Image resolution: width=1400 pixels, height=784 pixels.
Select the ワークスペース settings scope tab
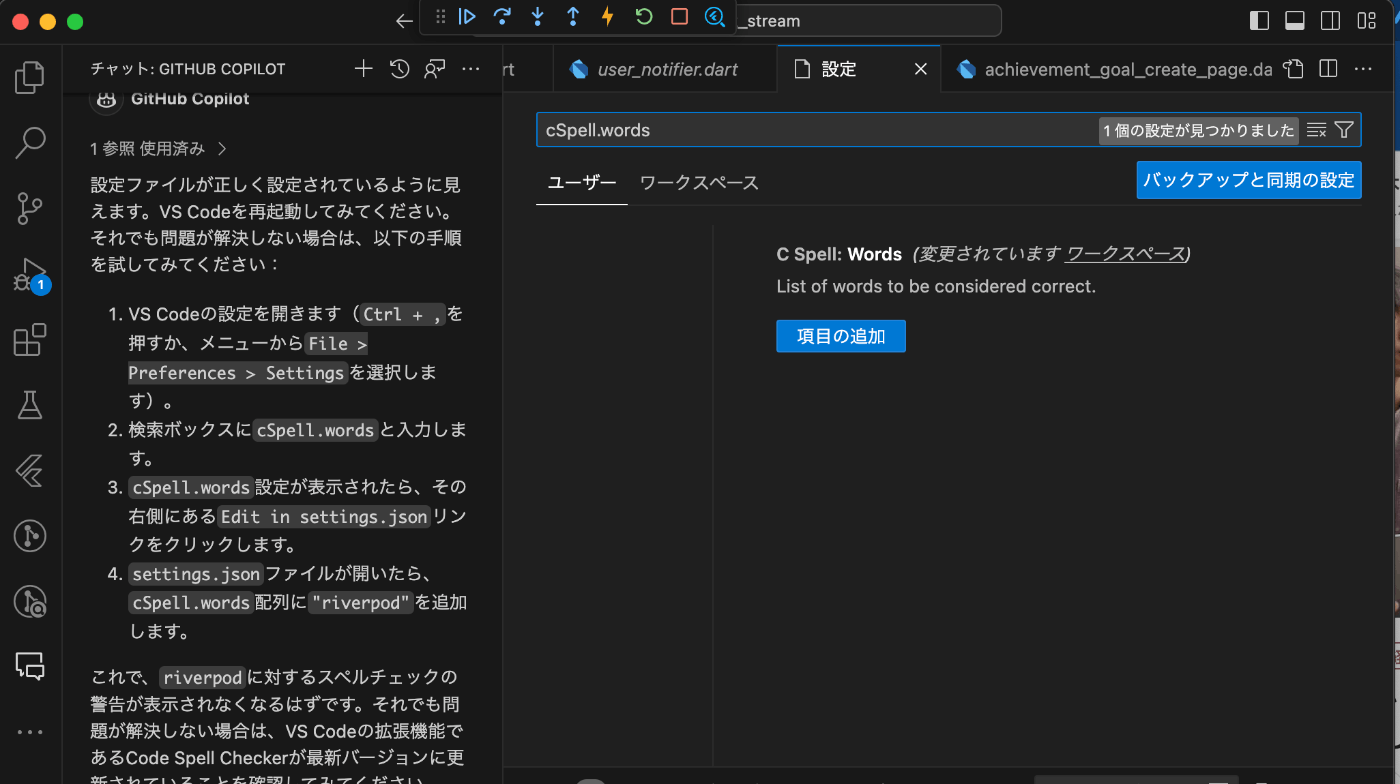699,182
